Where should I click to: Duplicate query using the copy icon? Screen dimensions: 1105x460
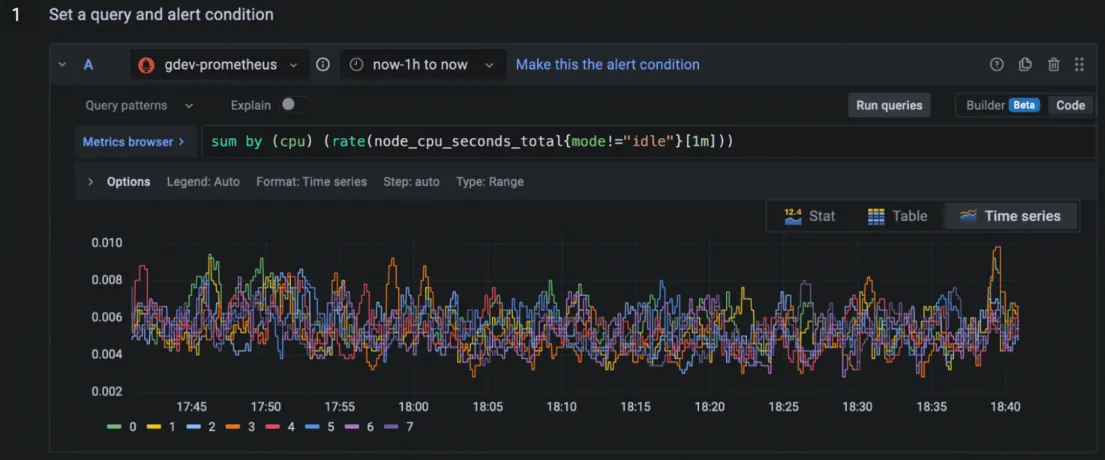1025,65
